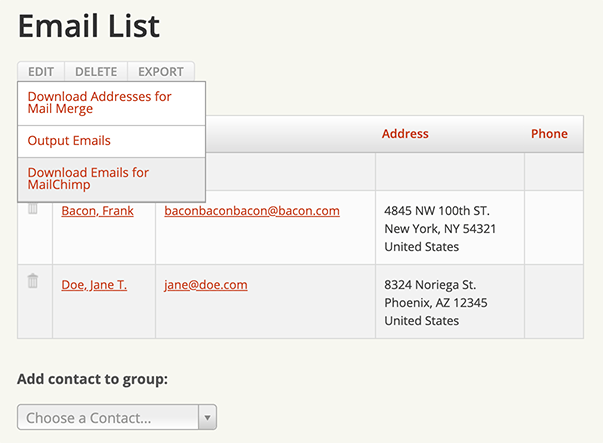Select Download Emails for MailChimp
This screenshot has width=603, height=443.
coord(88,179)
